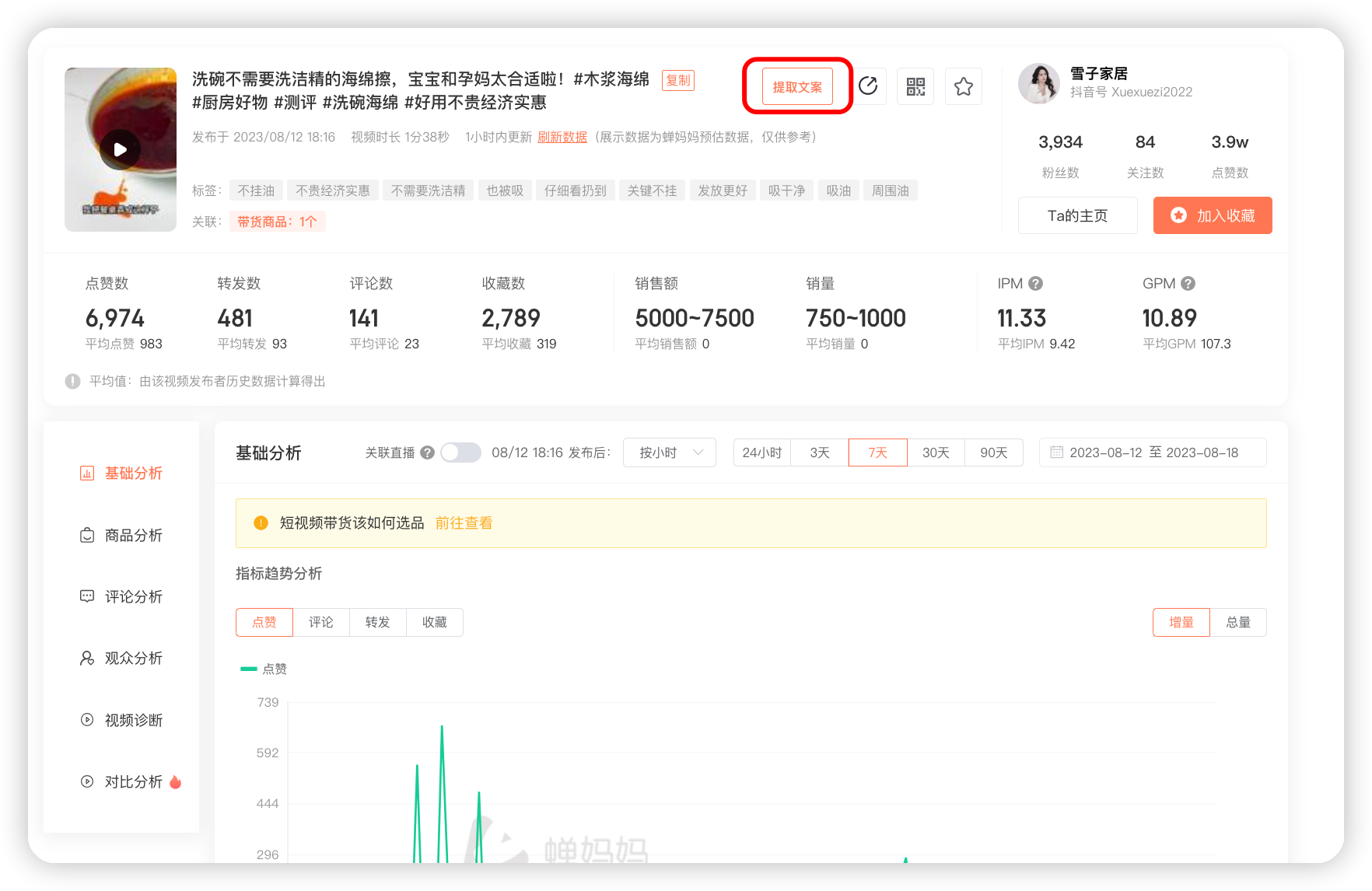Click the 也被吸 tag
Screen dimensions: 1372x891
505,190
